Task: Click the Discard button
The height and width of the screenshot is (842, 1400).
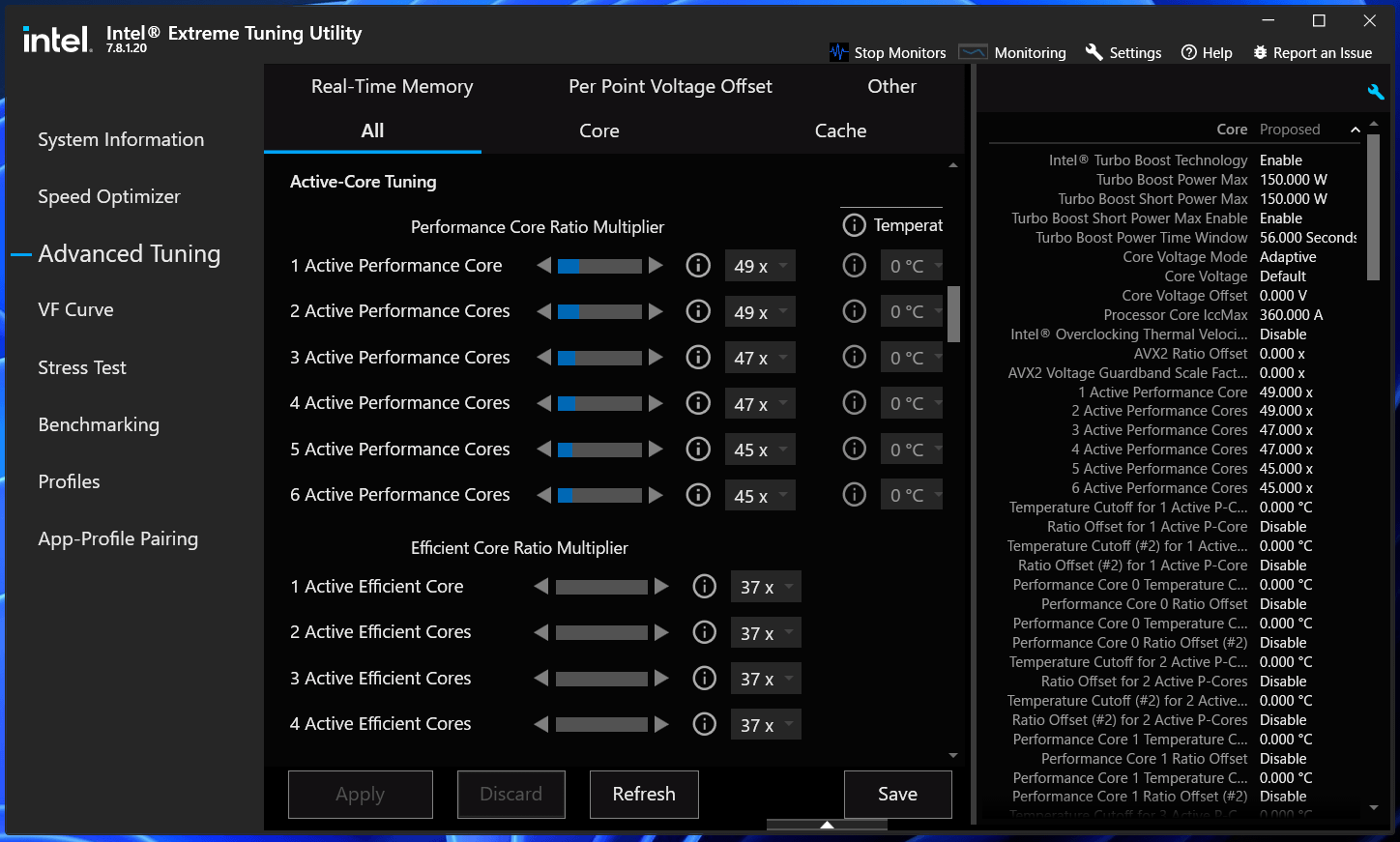Action: [x=511, y=794]
